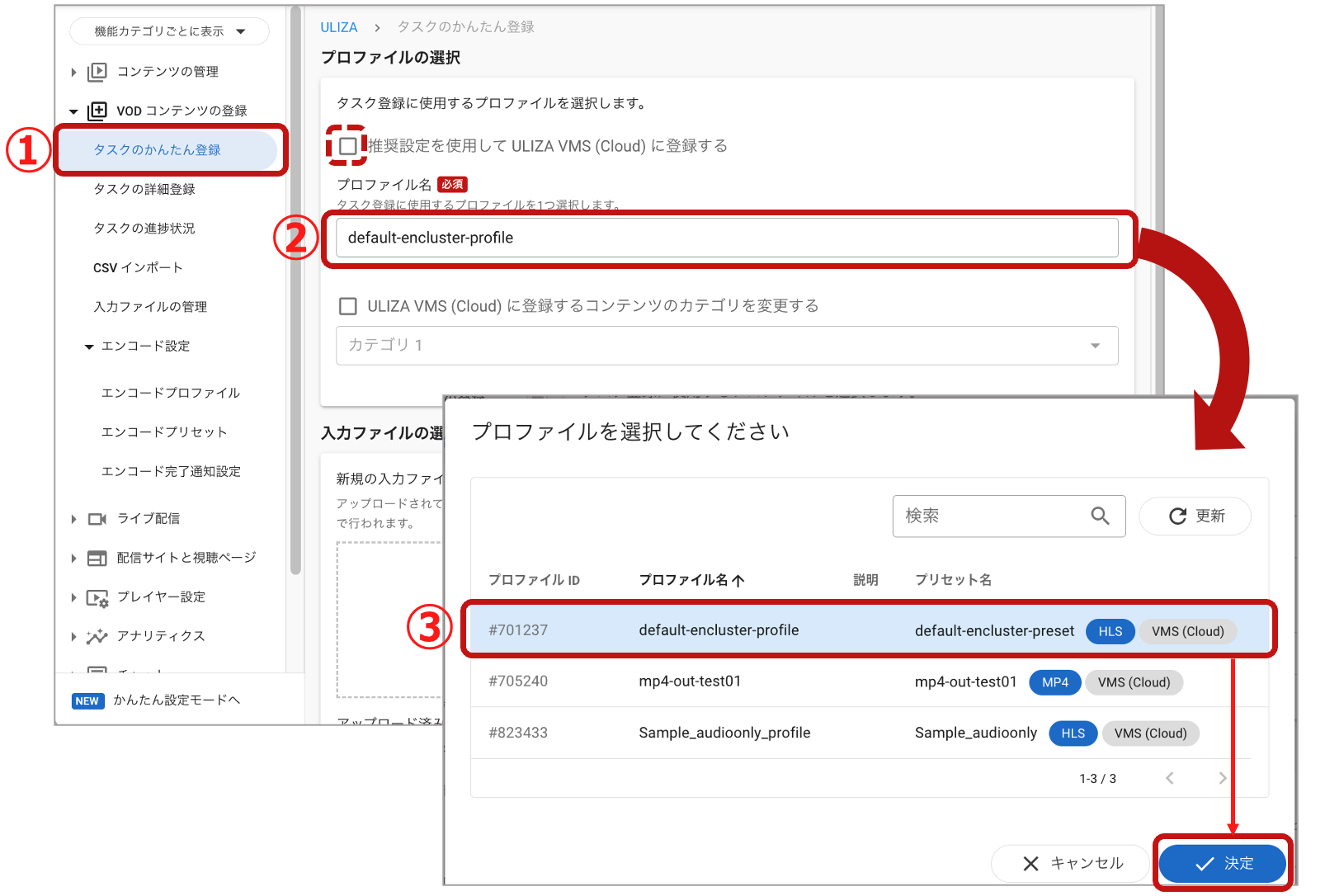Click the live streaming camera icon
The height and width of the screenshot is (896, 1325).
click(97, 519)
